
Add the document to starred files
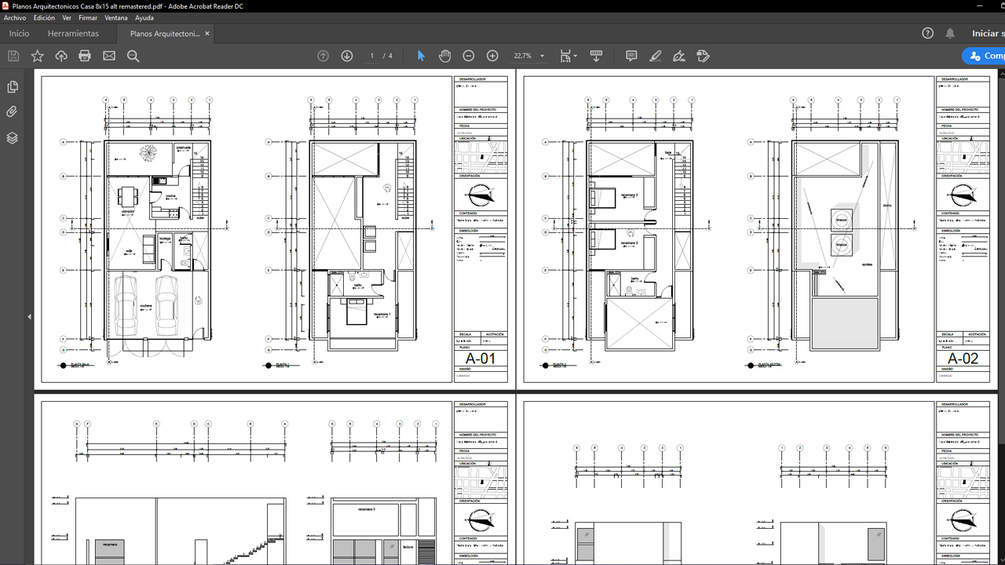coord(37,56)
